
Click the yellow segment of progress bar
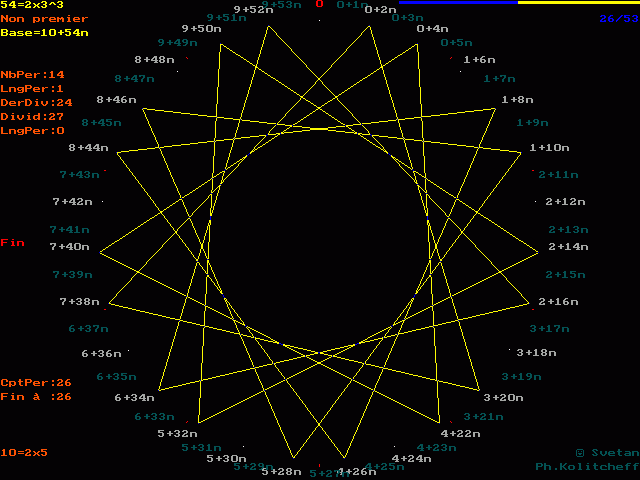tap(578, 3)
